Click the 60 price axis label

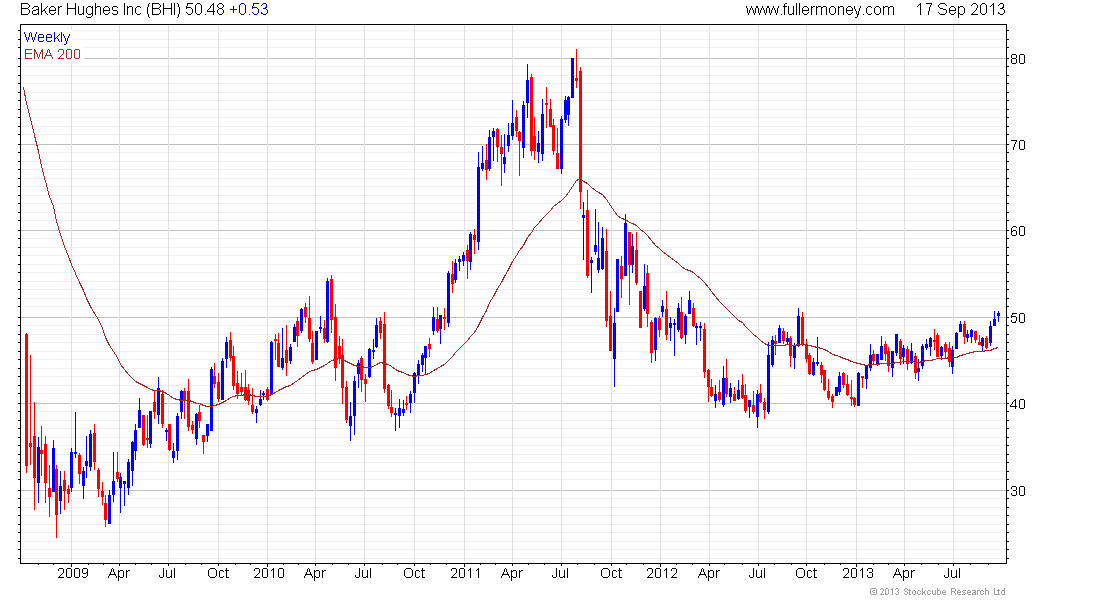[x=1017, y=232]
